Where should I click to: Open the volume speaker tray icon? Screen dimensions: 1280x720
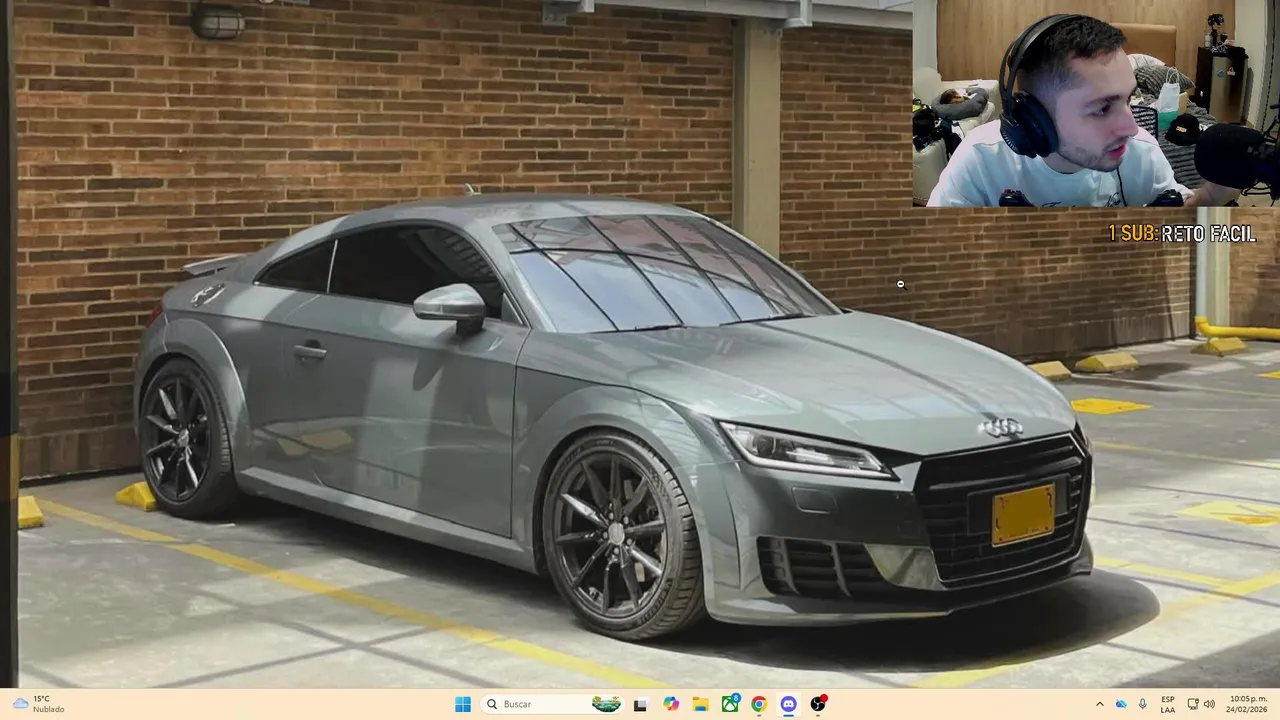click(1209, 704)
